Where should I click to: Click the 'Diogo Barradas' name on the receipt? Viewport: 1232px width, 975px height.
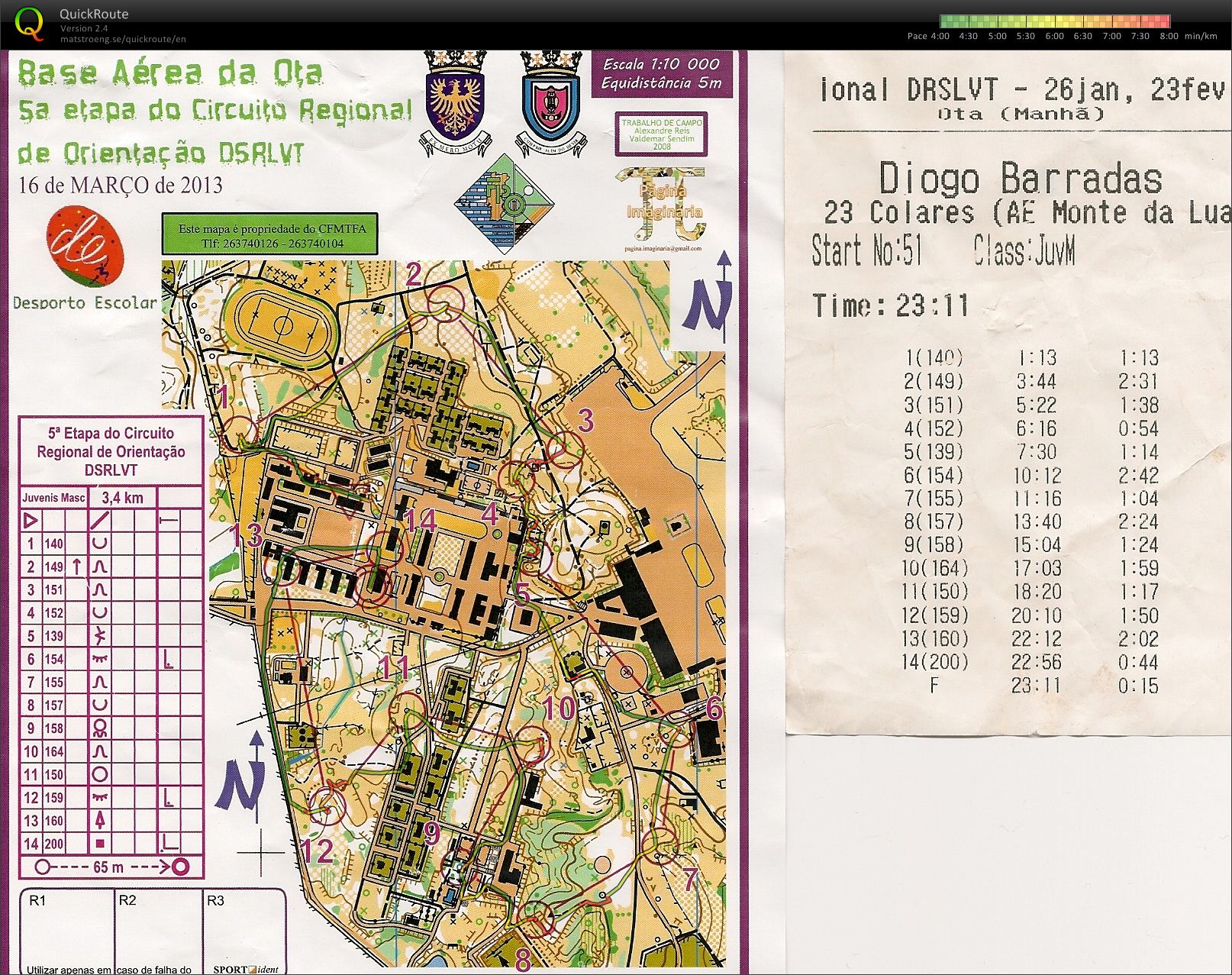click(x=1020, y=179)
